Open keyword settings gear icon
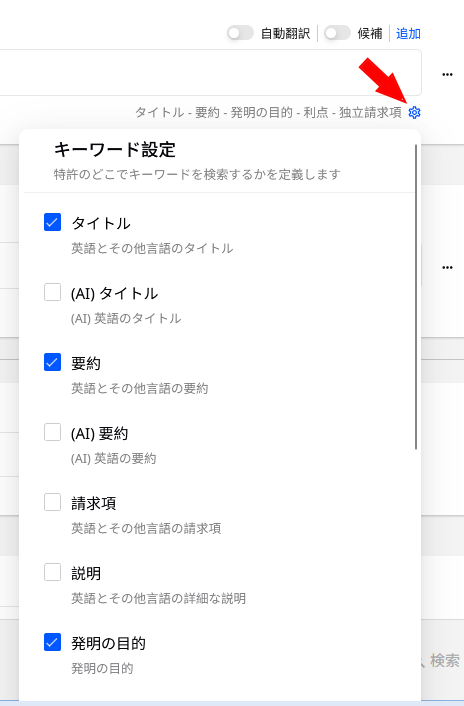 tap(414, 113)
